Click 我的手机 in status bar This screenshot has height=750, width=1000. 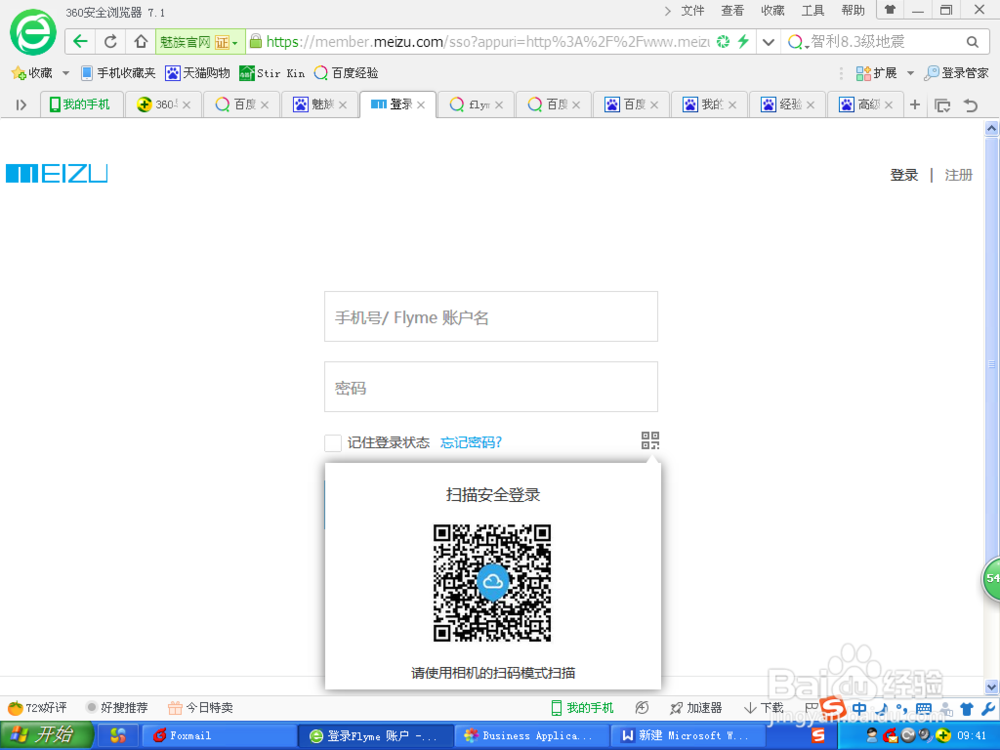582,707
